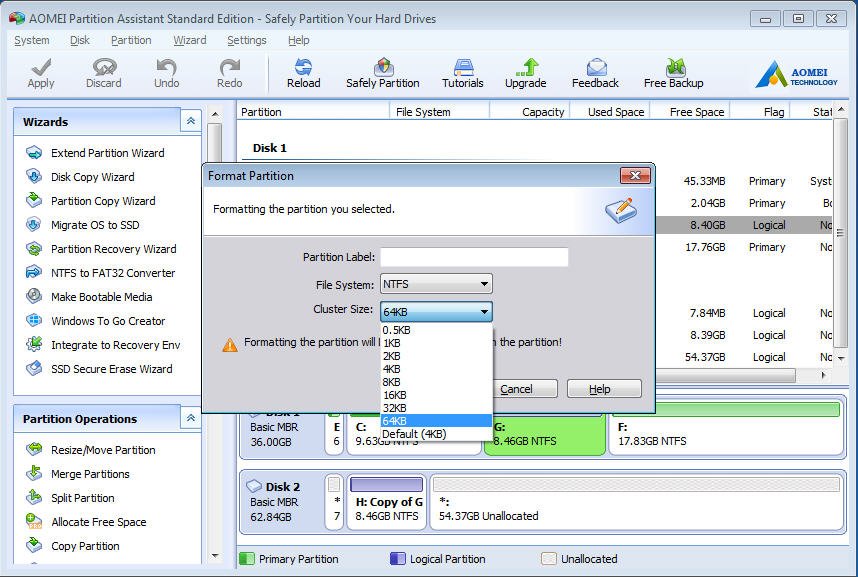Click the Reload toolbar icon

click(304, 73)
